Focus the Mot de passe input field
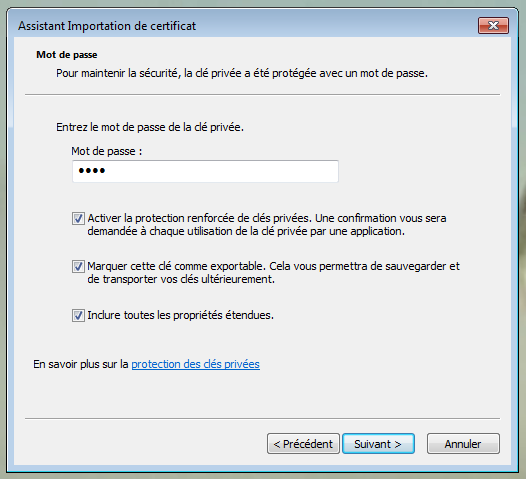 tap(205, 171)
